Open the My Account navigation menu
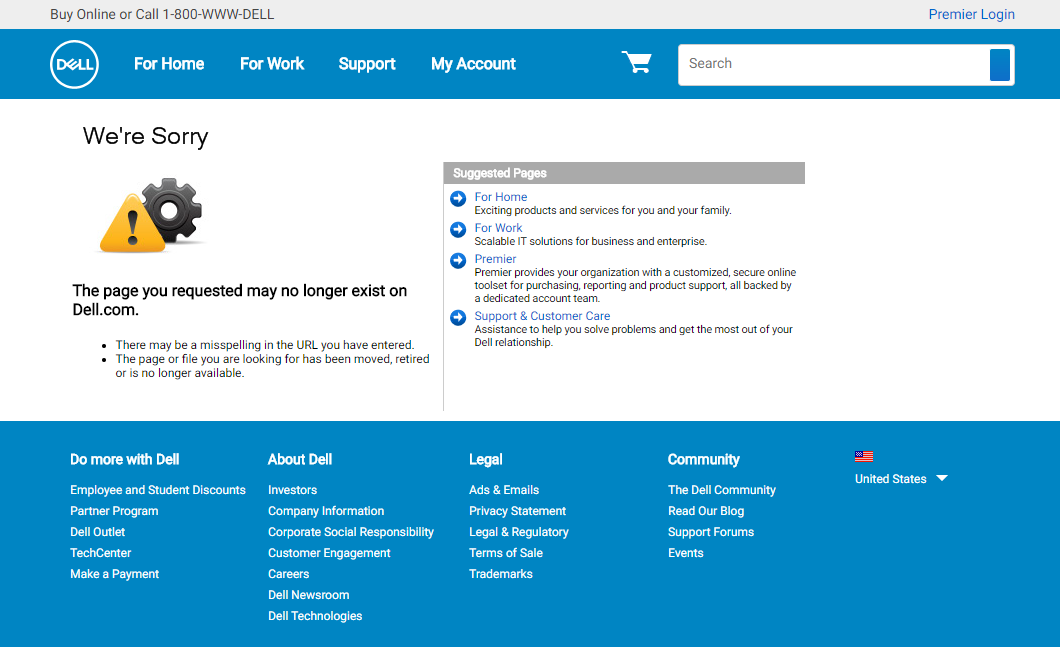This screenshot has width=1060, height=647. coord(473,64)
